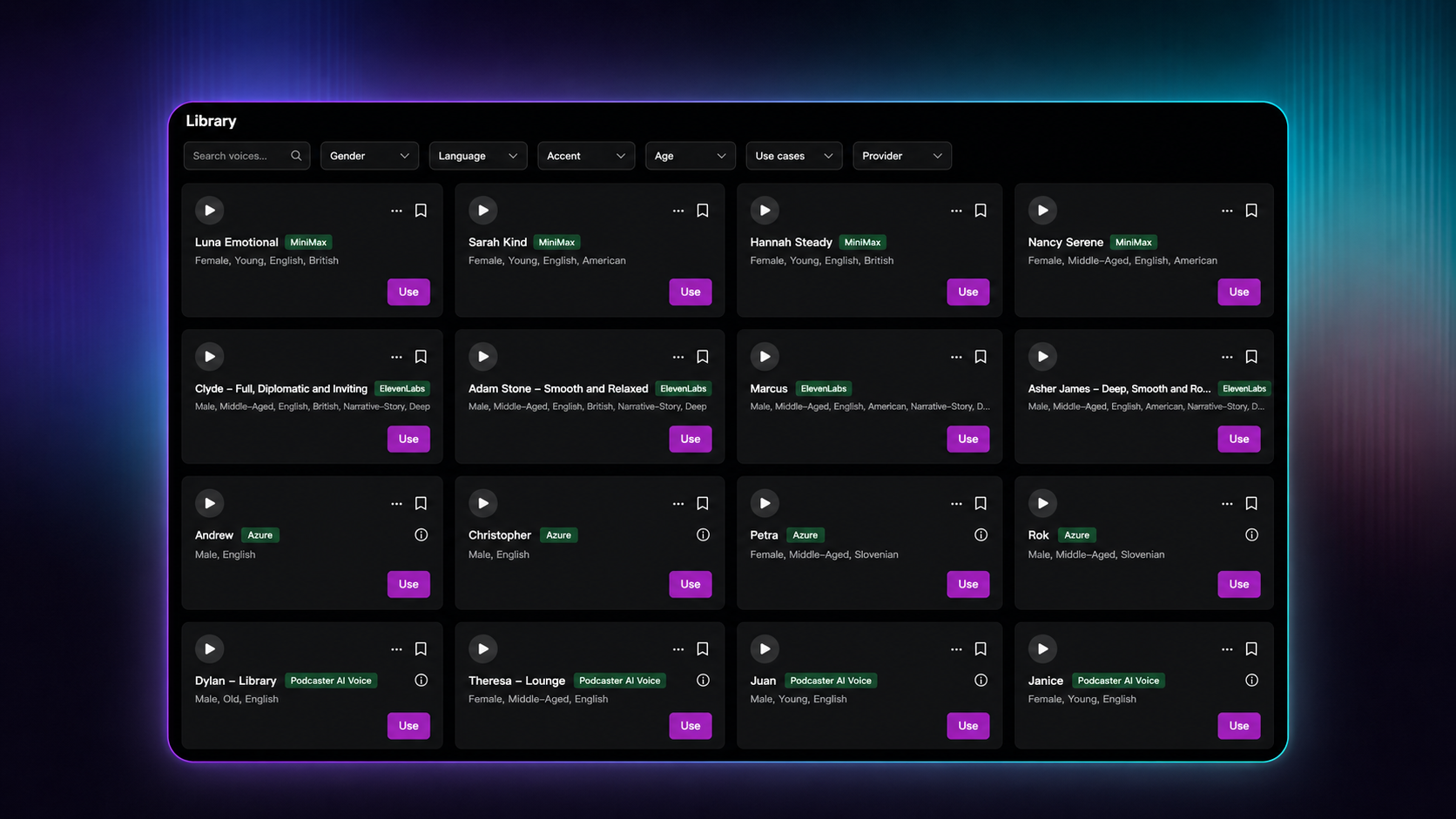
Task: Show info for Dylan – Library
Action: [x=421, y=680]
